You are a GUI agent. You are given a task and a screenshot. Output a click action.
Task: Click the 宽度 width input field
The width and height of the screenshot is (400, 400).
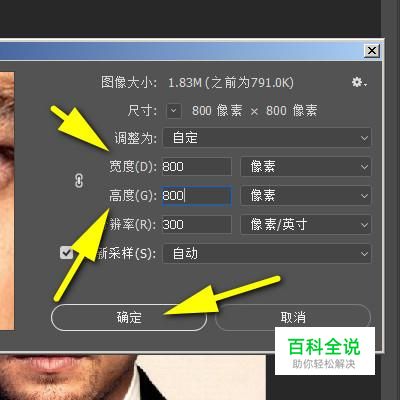tap(196, 166)
